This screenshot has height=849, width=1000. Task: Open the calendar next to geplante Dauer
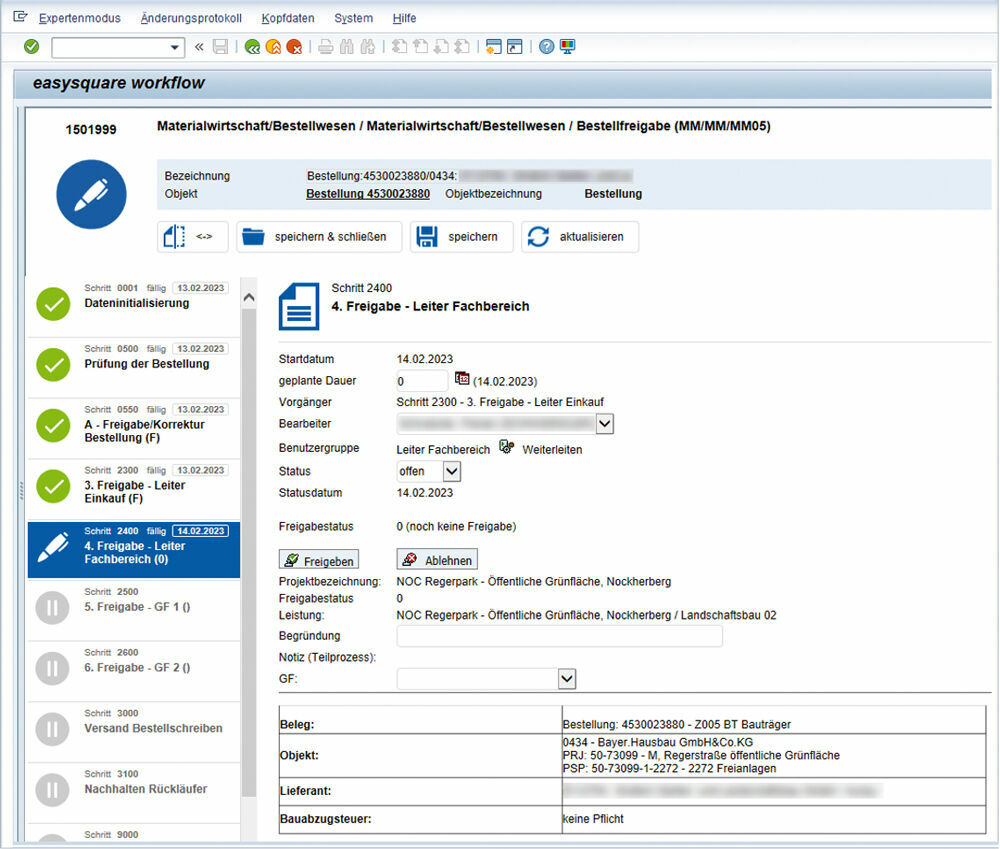pos(461,379)
